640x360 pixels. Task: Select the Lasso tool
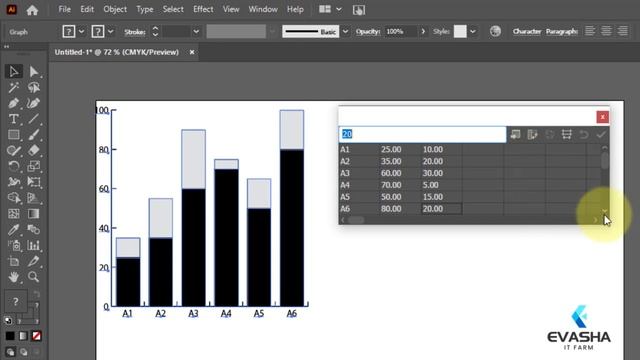coord(33,87)
